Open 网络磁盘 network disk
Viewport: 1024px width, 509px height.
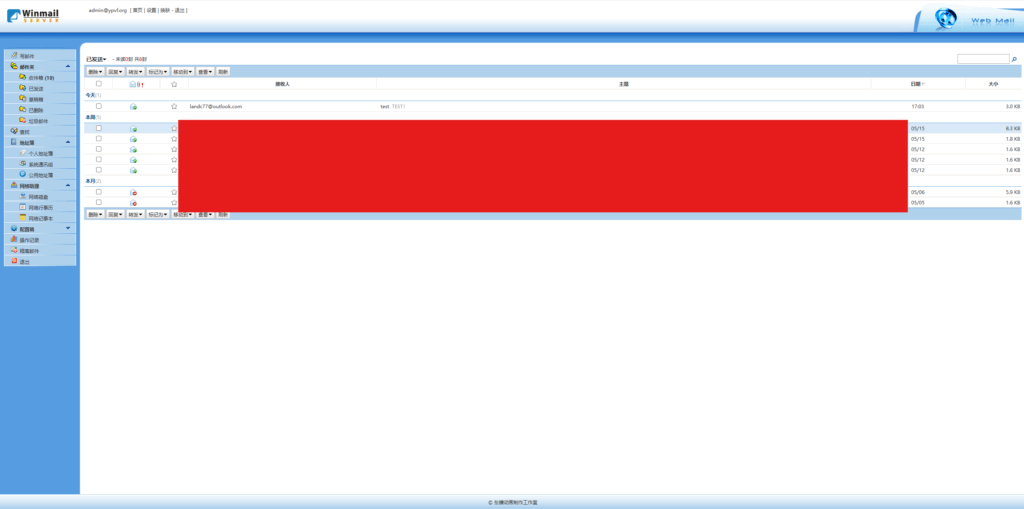[40, 197]
